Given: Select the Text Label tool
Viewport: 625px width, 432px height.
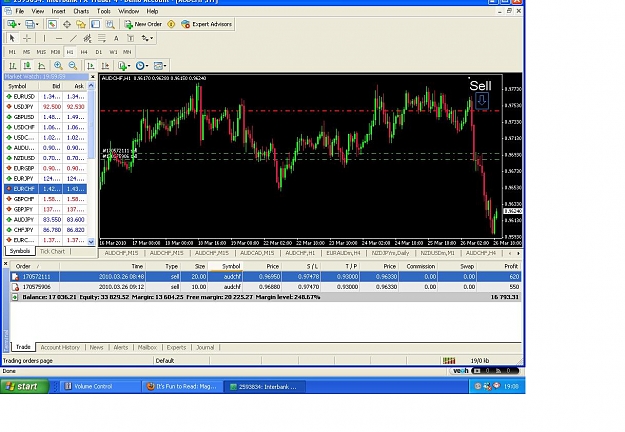Looking at the screenshot, I should 130,38.
